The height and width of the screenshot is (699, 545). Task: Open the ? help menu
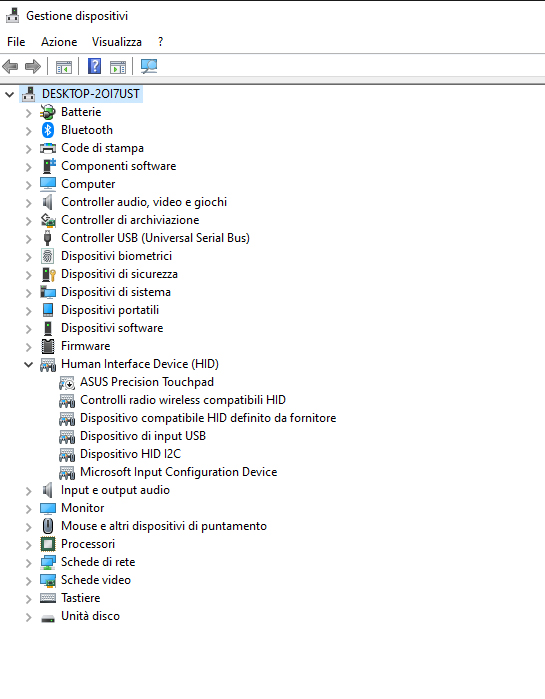[x=160, y=42]
